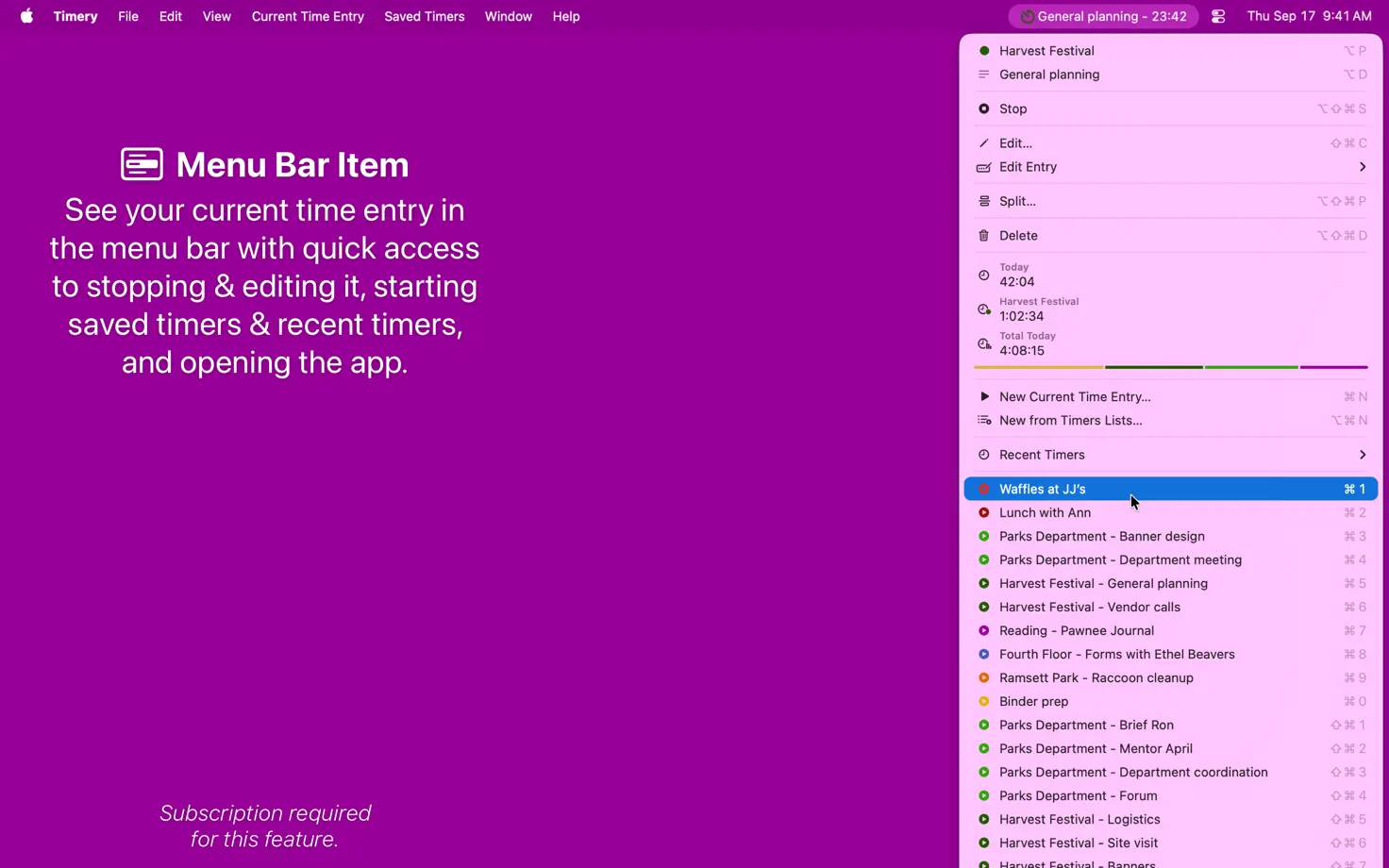
Task: Choose Delete in the menu
Action: (x=1171, y=236)
